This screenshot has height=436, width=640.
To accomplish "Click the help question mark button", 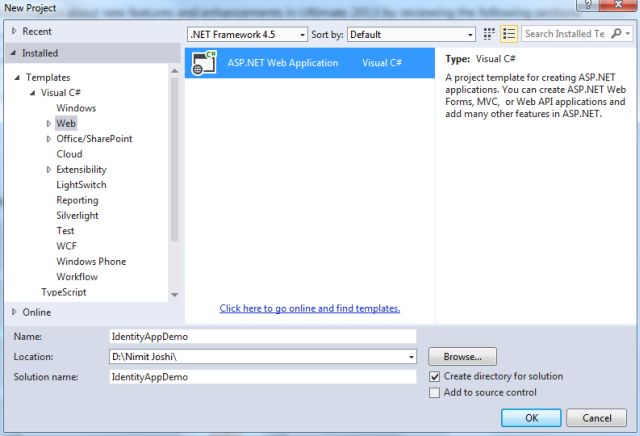I will point(588,5).
